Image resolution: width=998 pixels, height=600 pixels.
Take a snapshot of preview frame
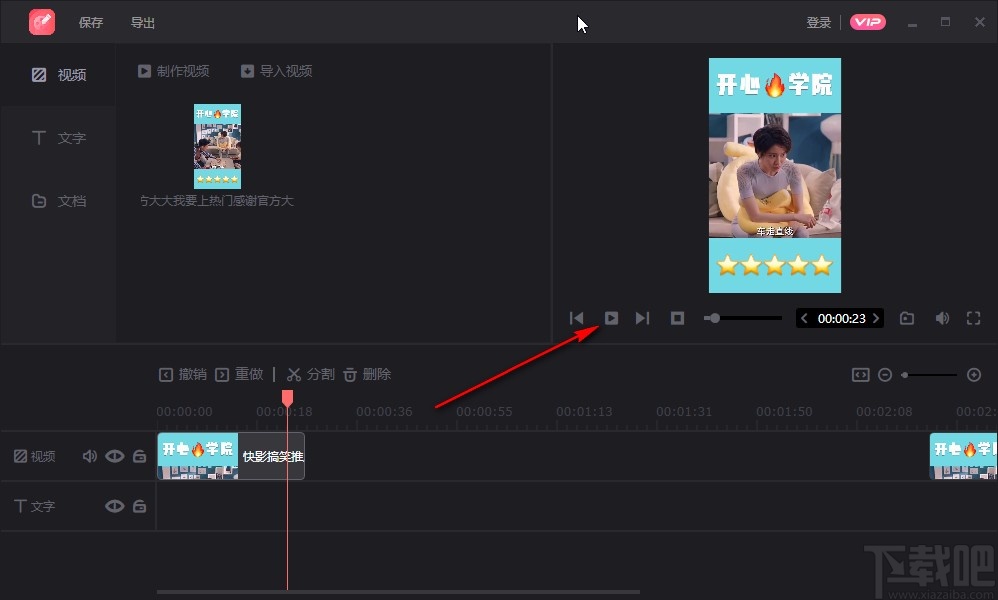(907, 318)
